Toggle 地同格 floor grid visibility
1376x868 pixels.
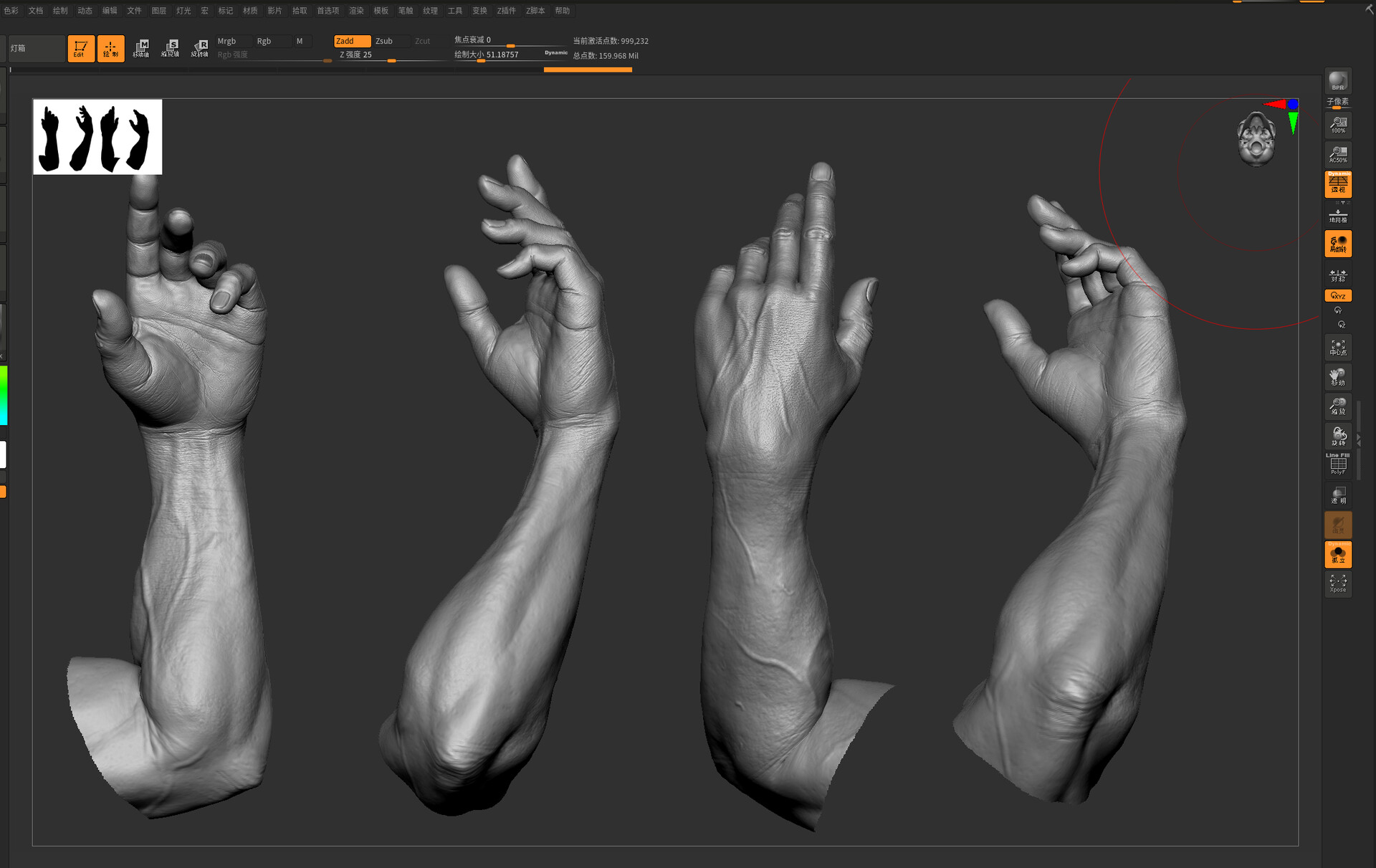pyautogui.click(x=1337, y=215)
